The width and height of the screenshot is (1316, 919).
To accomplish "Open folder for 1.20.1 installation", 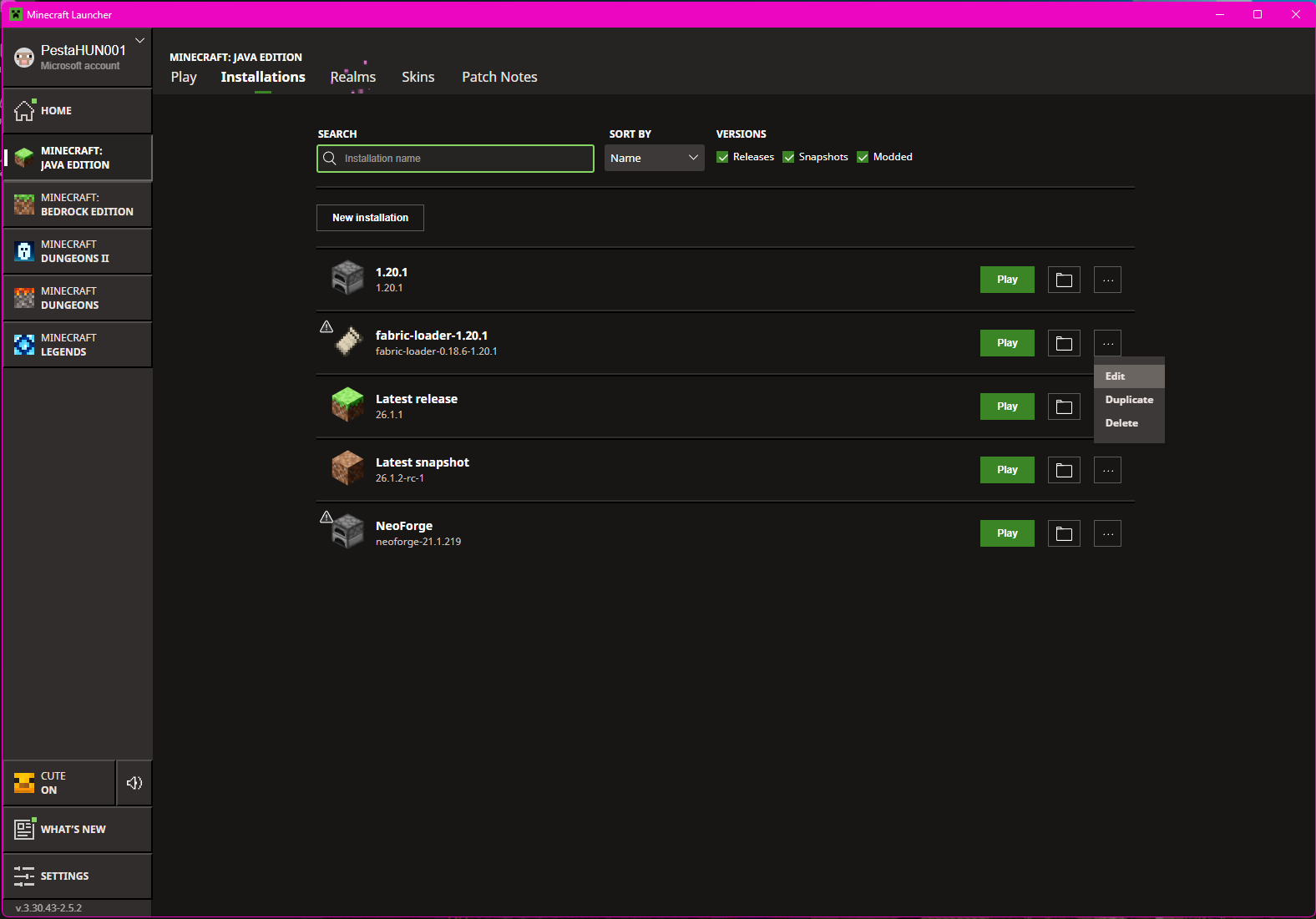I will pos(1064,280).
